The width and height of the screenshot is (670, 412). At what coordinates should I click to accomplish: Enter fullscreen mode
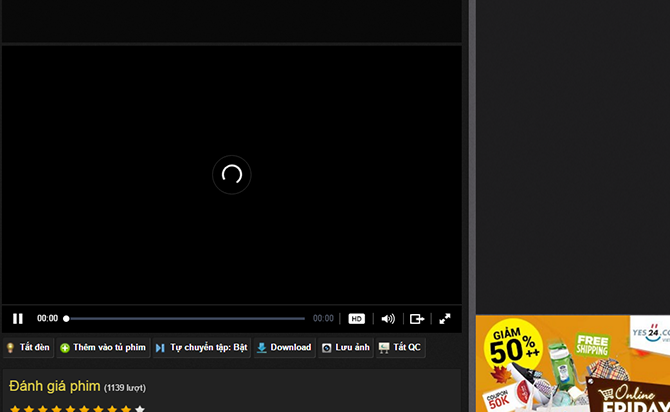(445, 319)
